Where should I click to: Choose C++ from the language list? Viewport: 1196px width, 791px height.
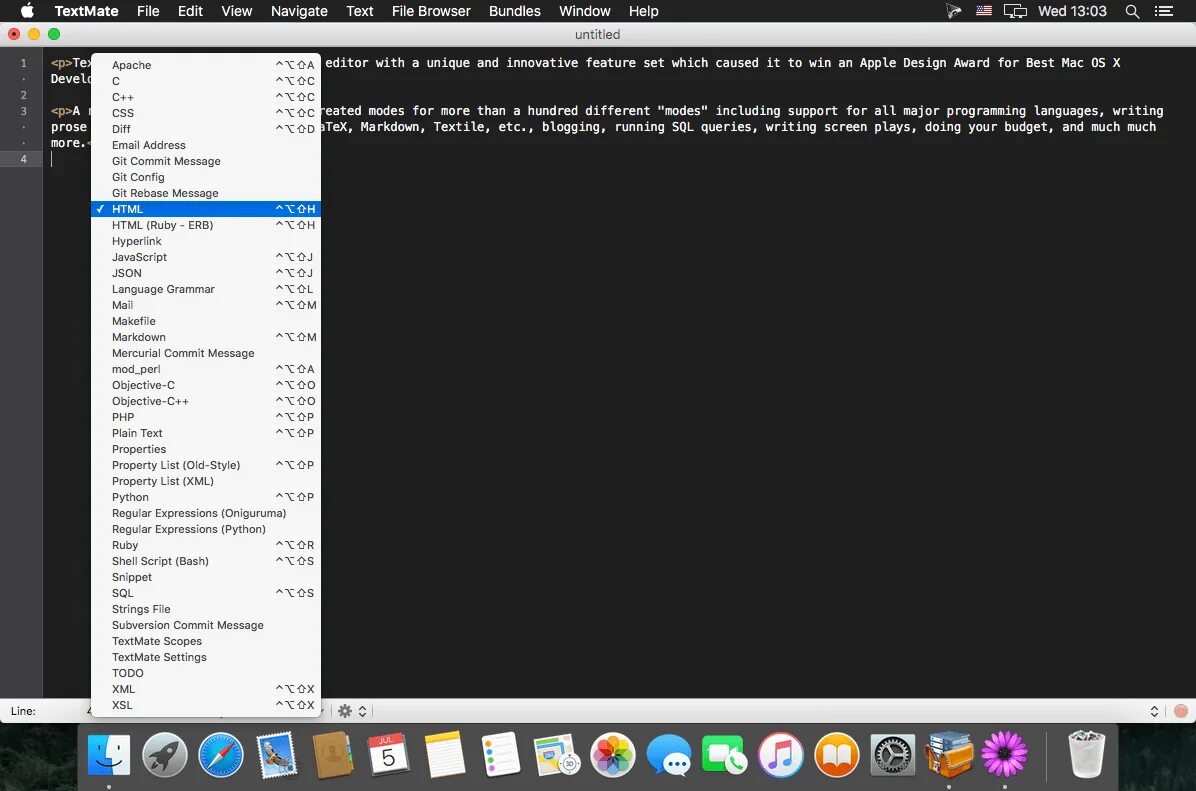point(206,97)
